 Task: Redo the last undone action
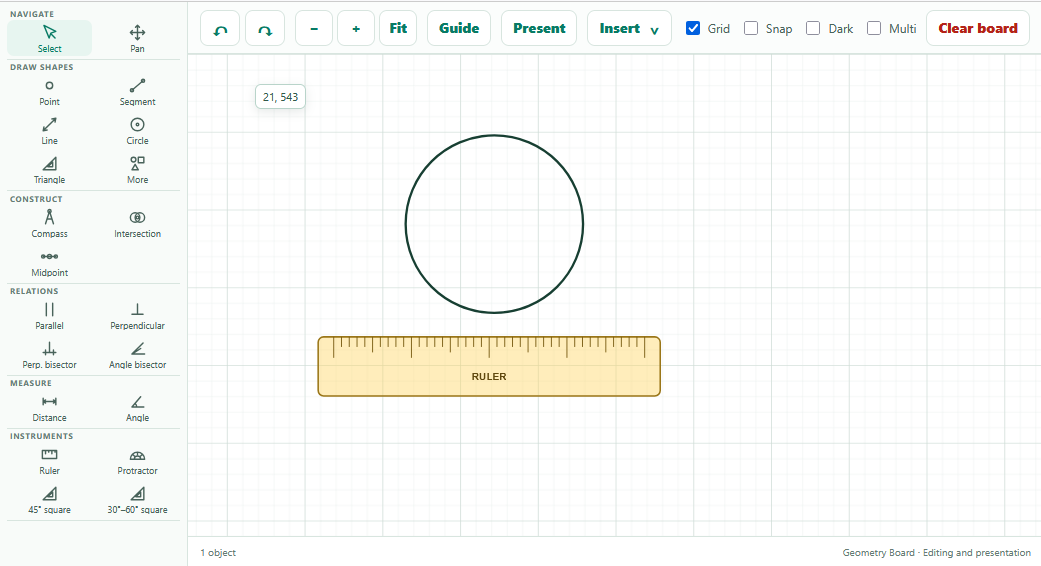point(265,29)
